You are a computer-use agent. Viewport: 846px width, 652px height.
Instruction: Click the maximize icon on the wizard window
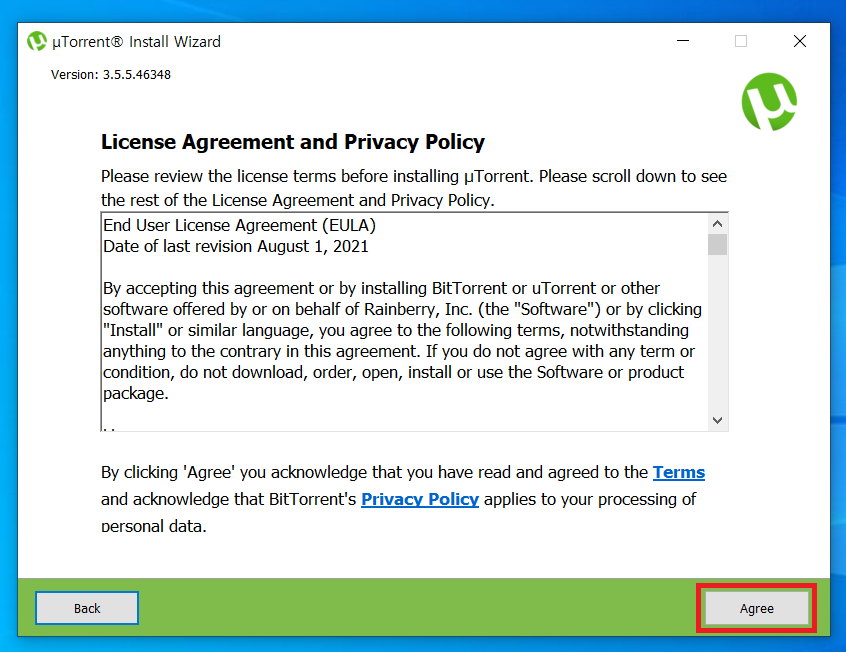741,41
